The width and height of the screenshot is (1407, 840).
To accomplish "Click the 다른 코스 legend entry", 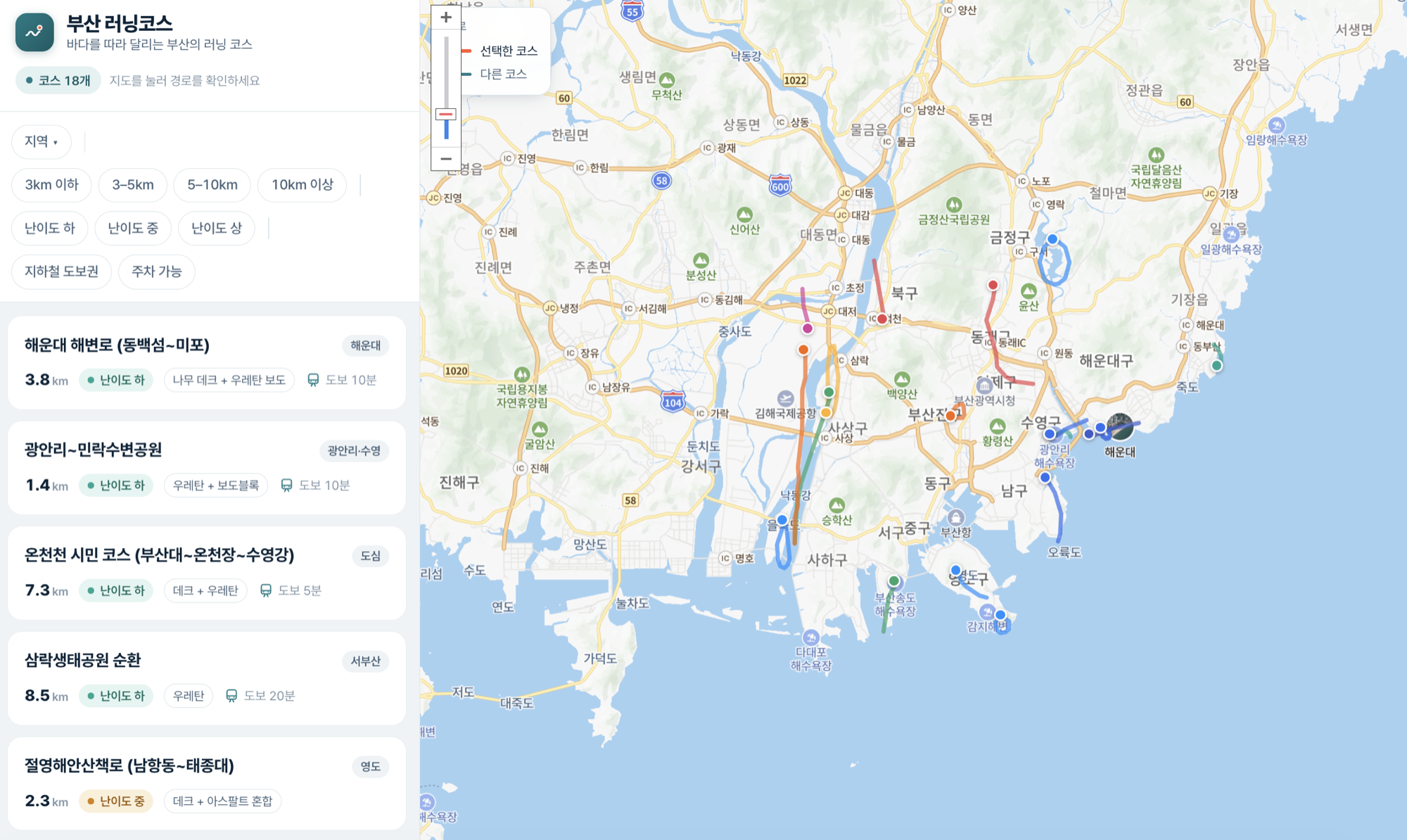I will (x=495, y=74).
